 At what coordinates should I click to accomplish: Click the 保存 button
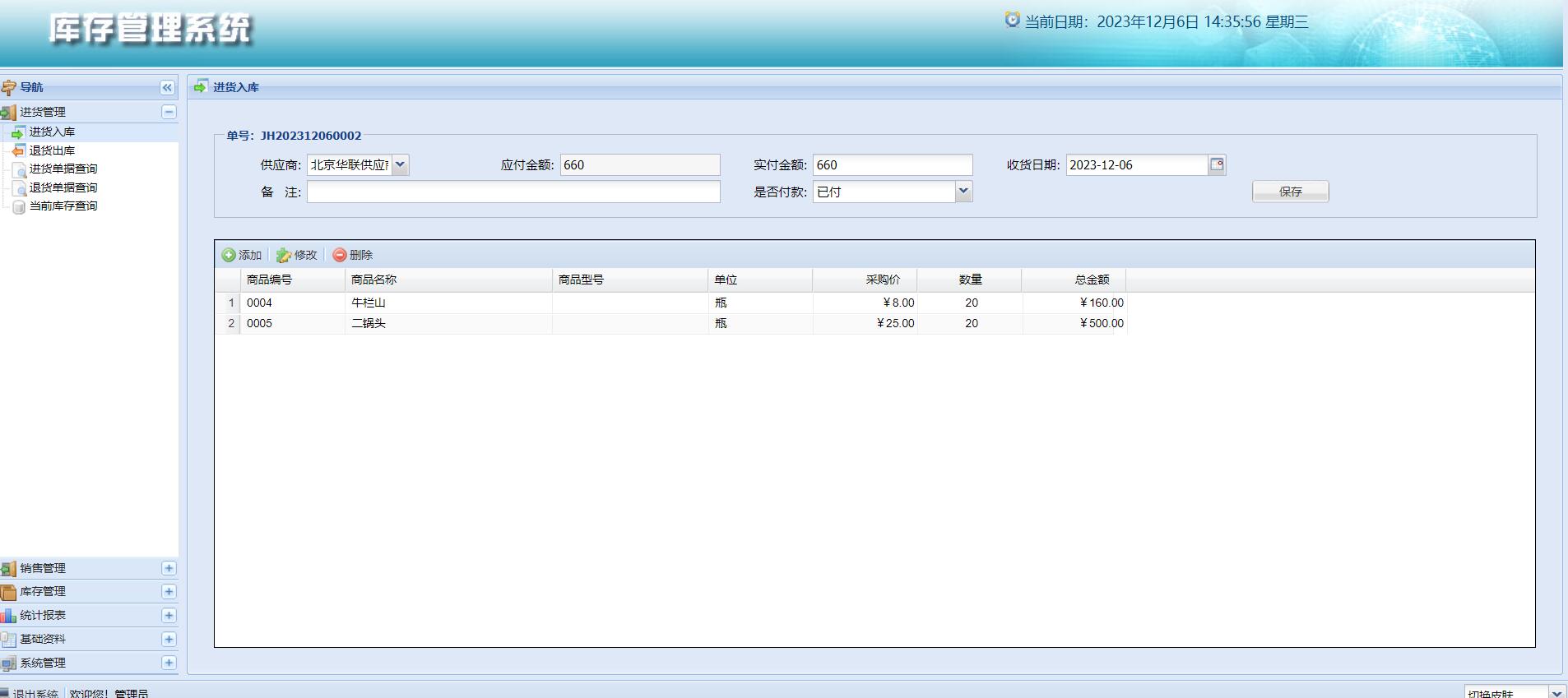click(x=1290, y=192)
